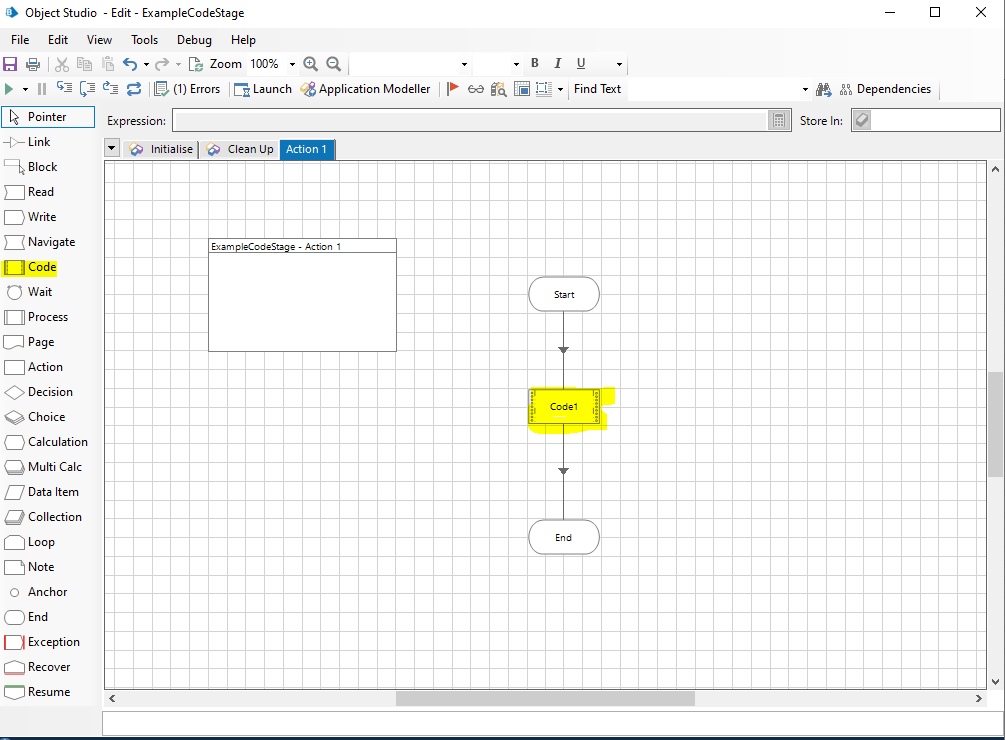Click the Pause debug icon
Viewport: 1005px width, 740px height.
(x=42, y=89)
